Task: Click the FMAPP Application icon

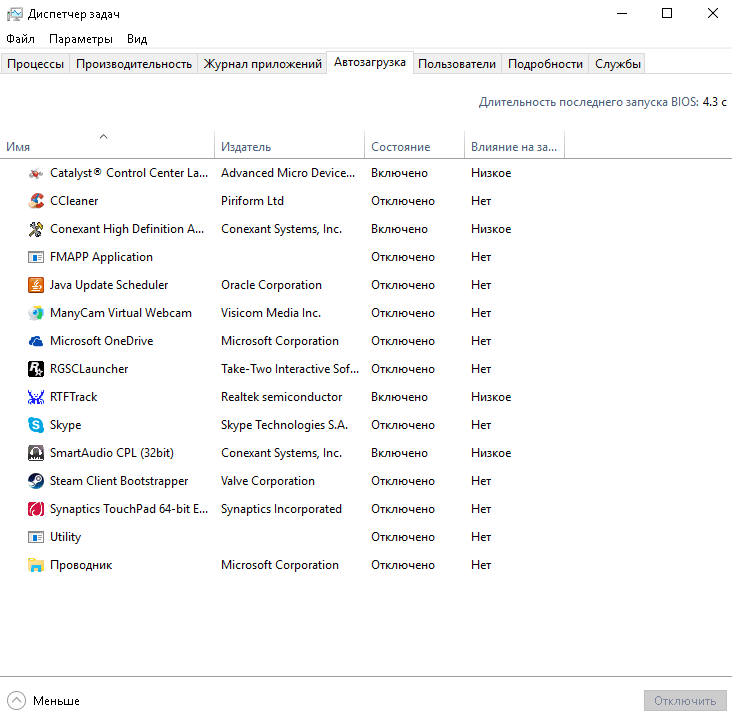Action: coord(36,257)
